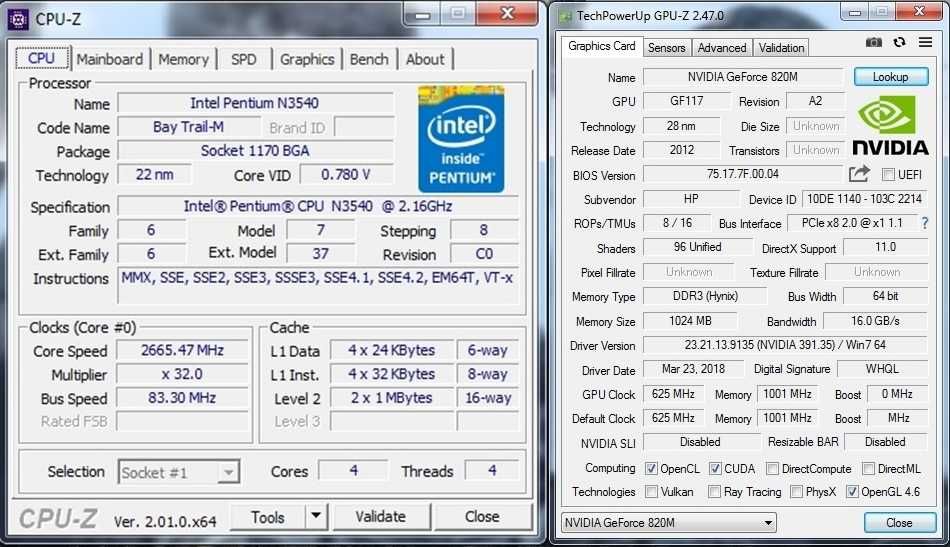The image size is (950, 547).
Task: Click the Driver Version field in GPU-Z
Action: click(785, 345)
